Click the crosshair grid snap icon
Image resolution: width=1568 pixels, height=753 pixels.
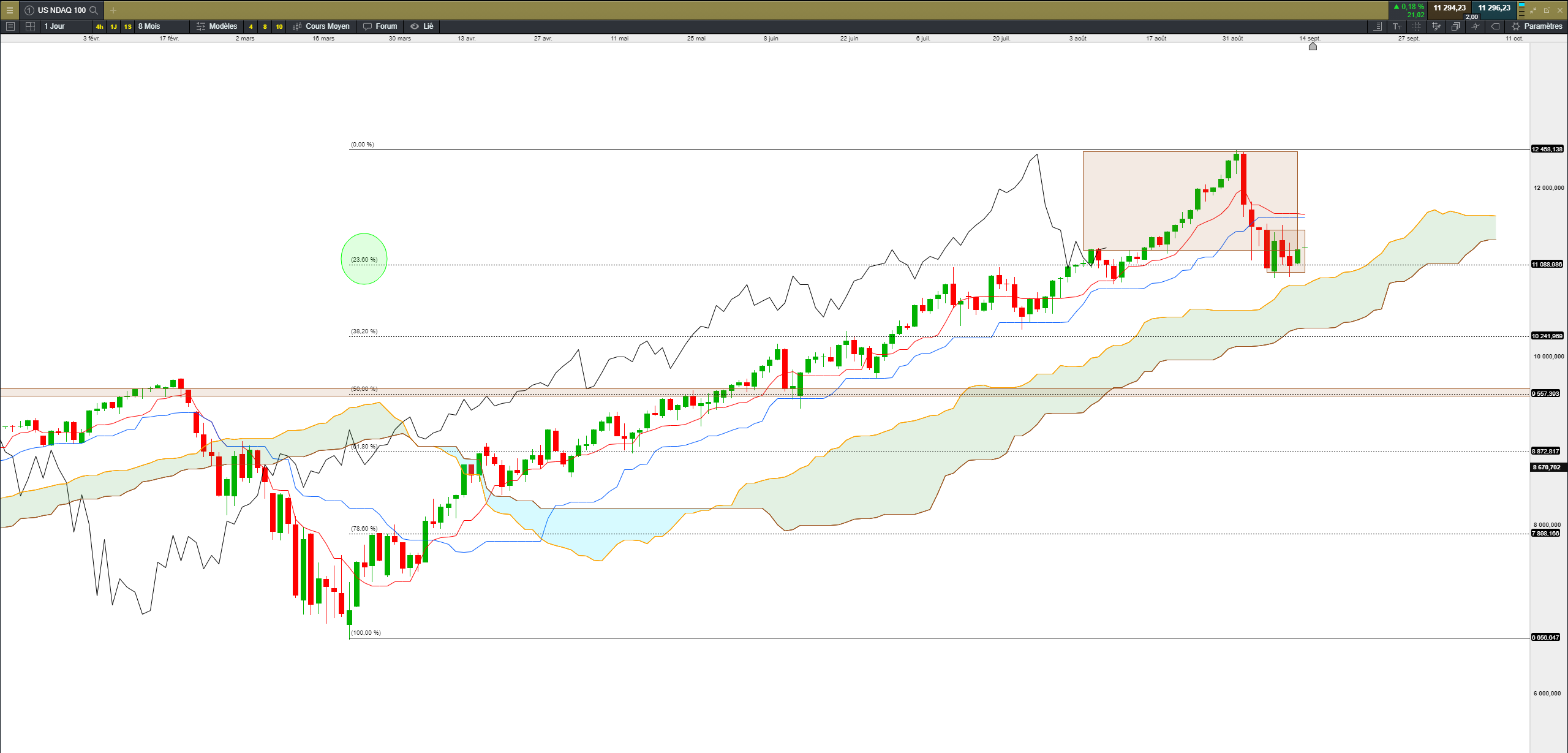[x=1417, y=26]
